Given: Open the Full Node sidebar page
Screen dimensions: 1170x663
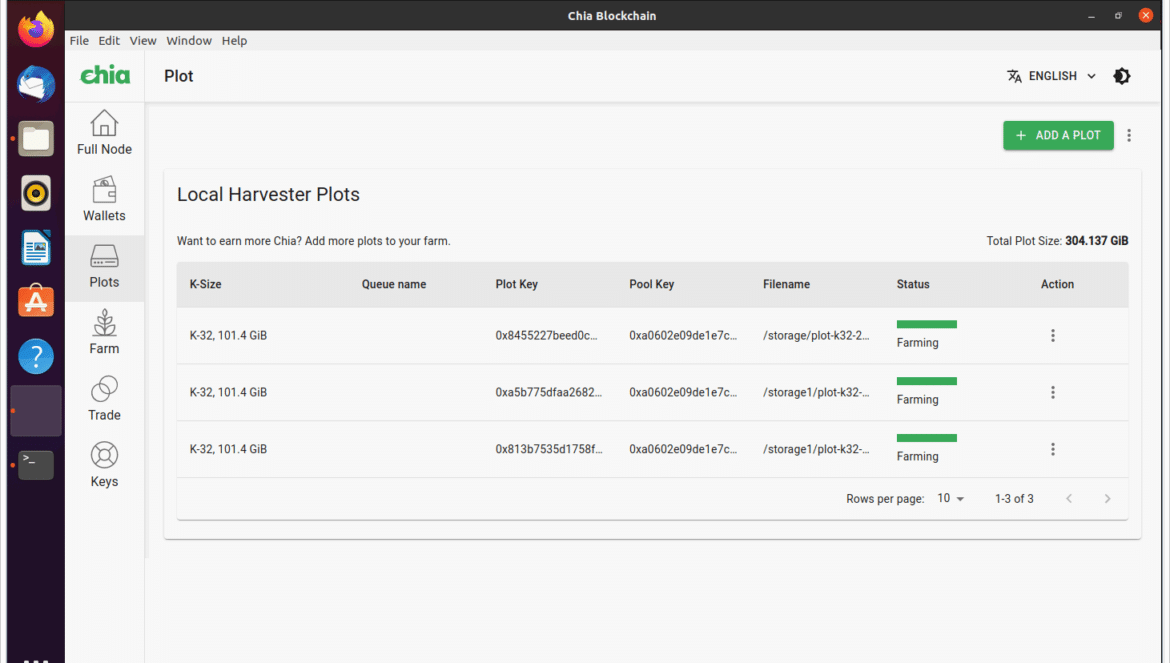Looking at the screenshot, I should click(x=104, y=133).
